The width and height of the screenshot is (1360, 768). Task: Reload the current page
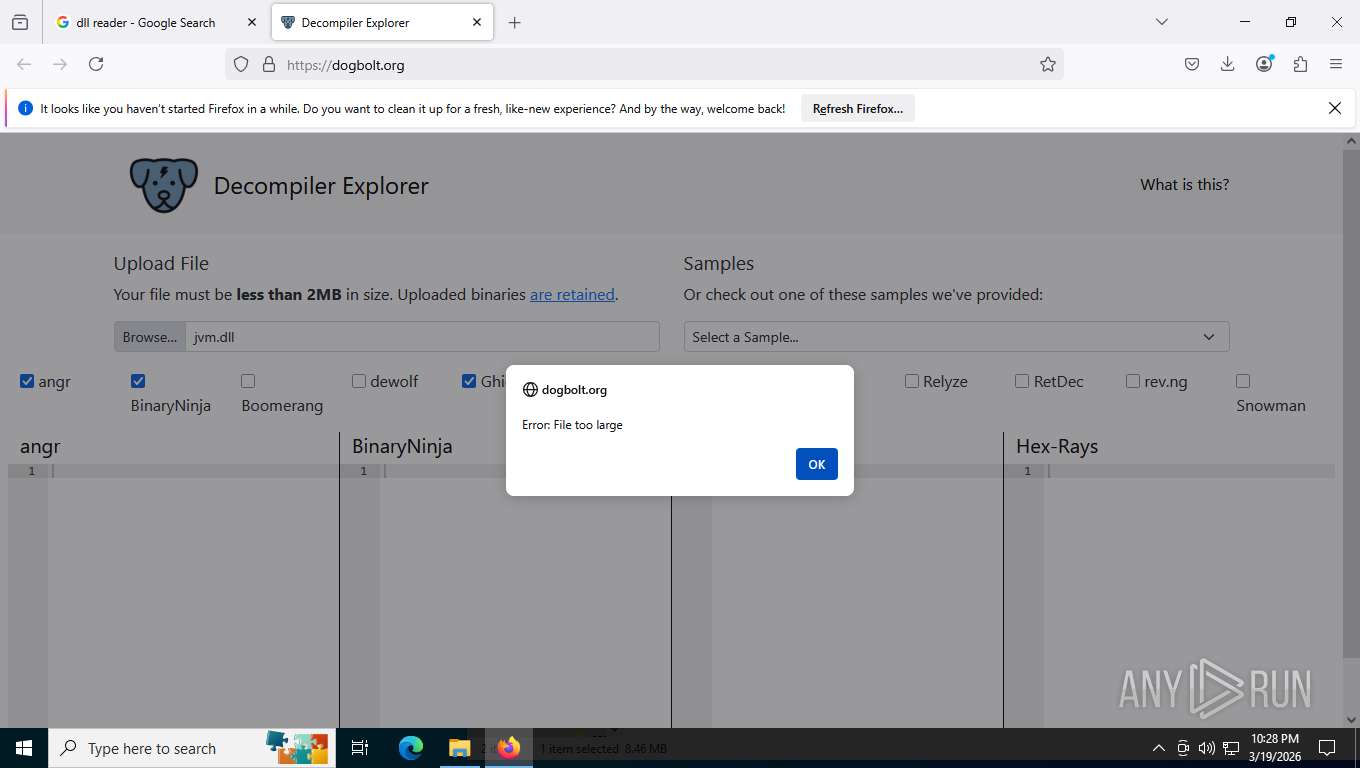point(96,64)
